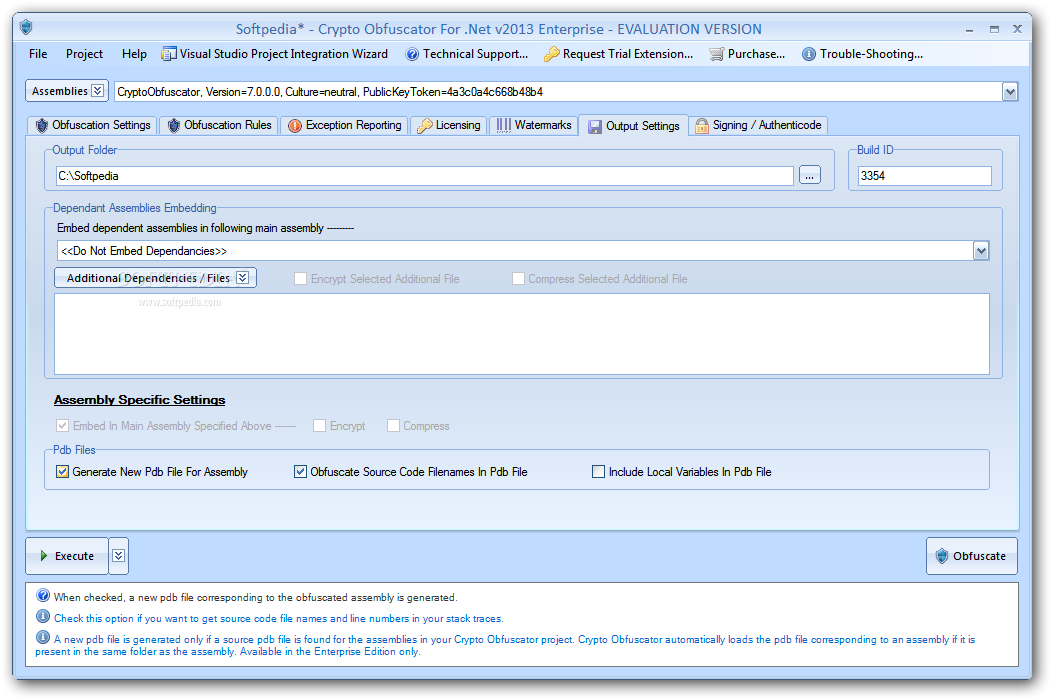Click the Build ID field showing 3354
1052x700 pixels.
point(925,176)
